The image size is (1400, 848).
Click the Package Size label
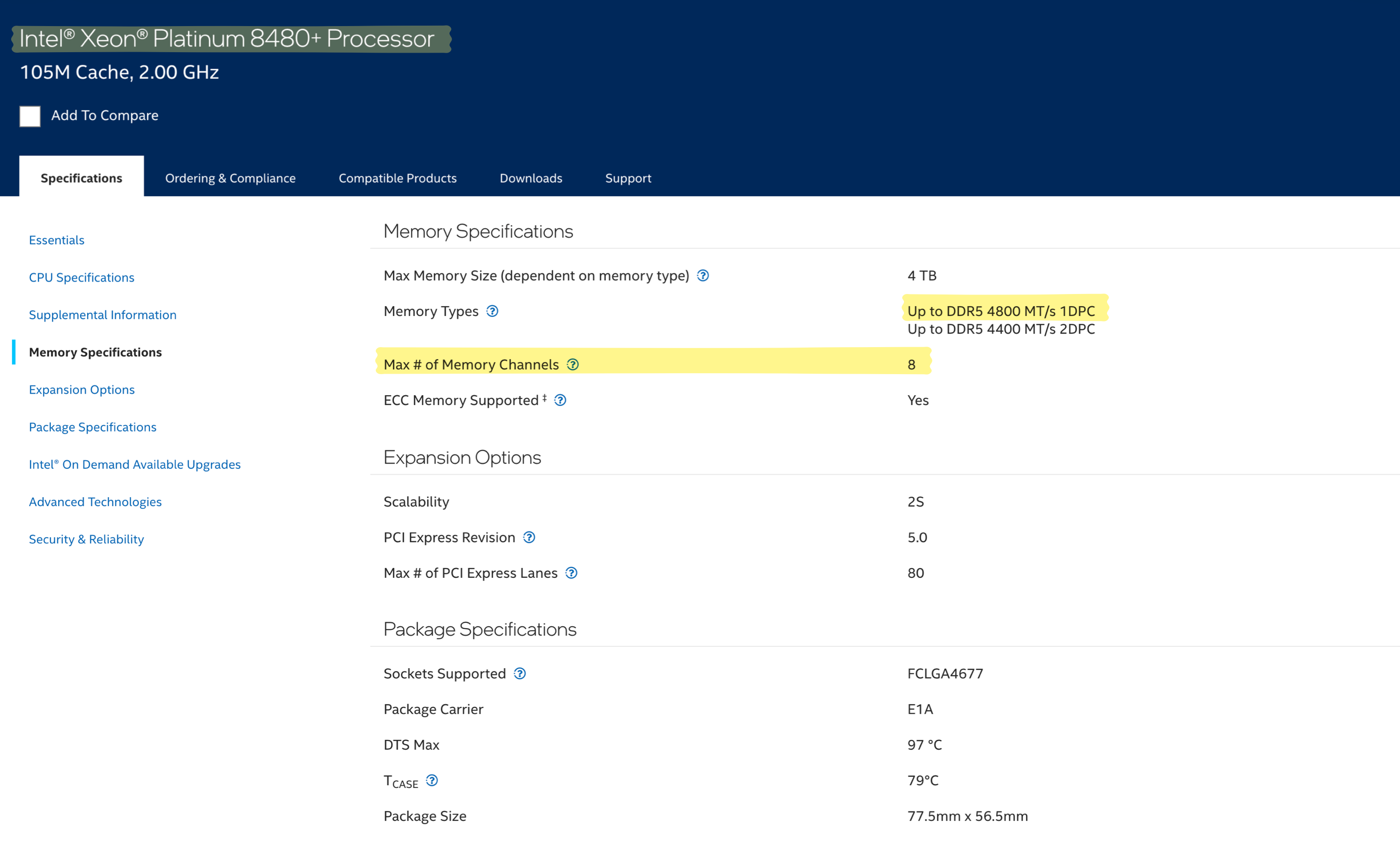(425, 816)
